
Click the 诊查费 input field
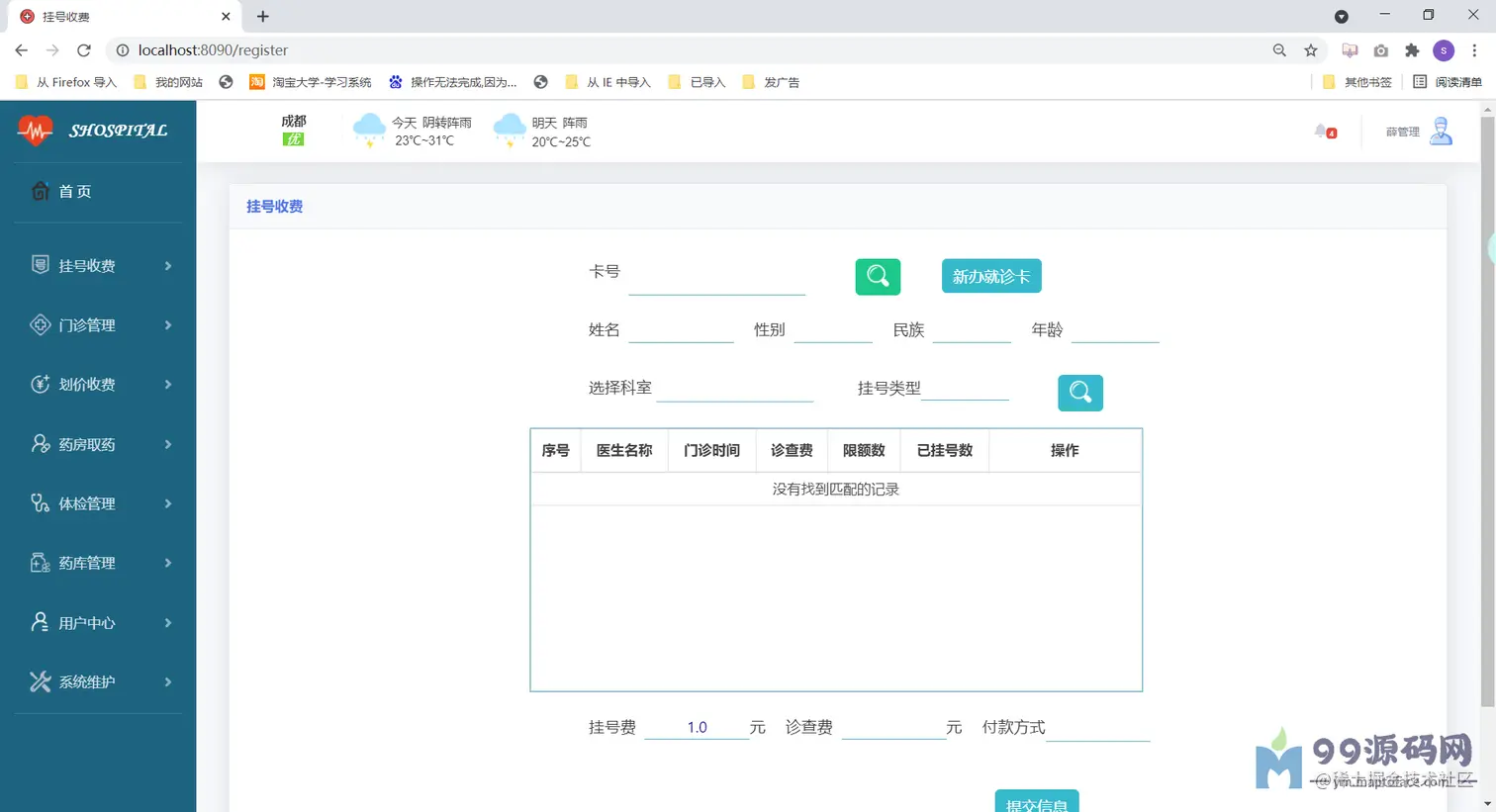(x=893, y=727)
